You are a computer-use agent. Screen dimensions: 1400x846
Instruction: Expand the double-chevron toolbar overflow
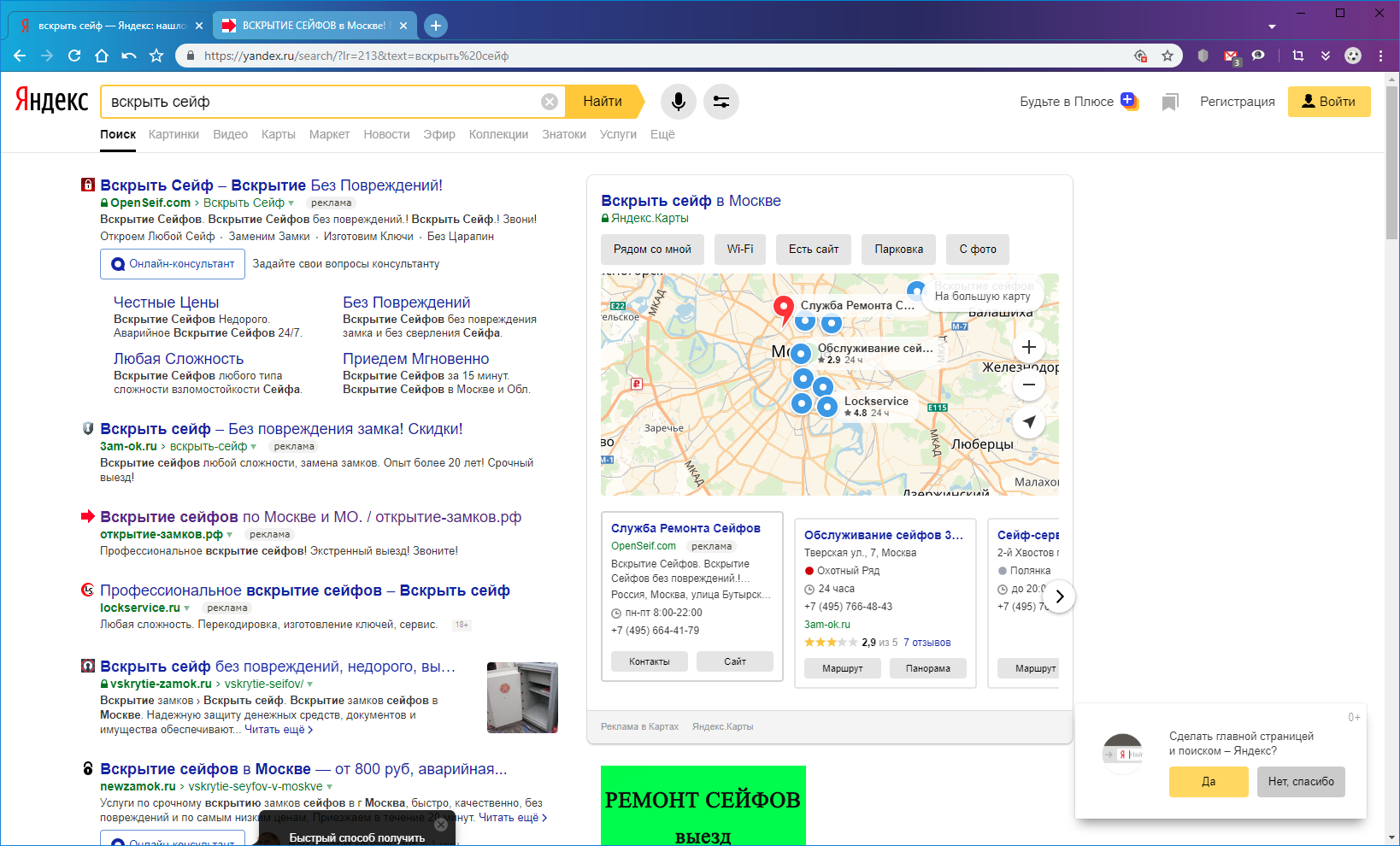1326,56
